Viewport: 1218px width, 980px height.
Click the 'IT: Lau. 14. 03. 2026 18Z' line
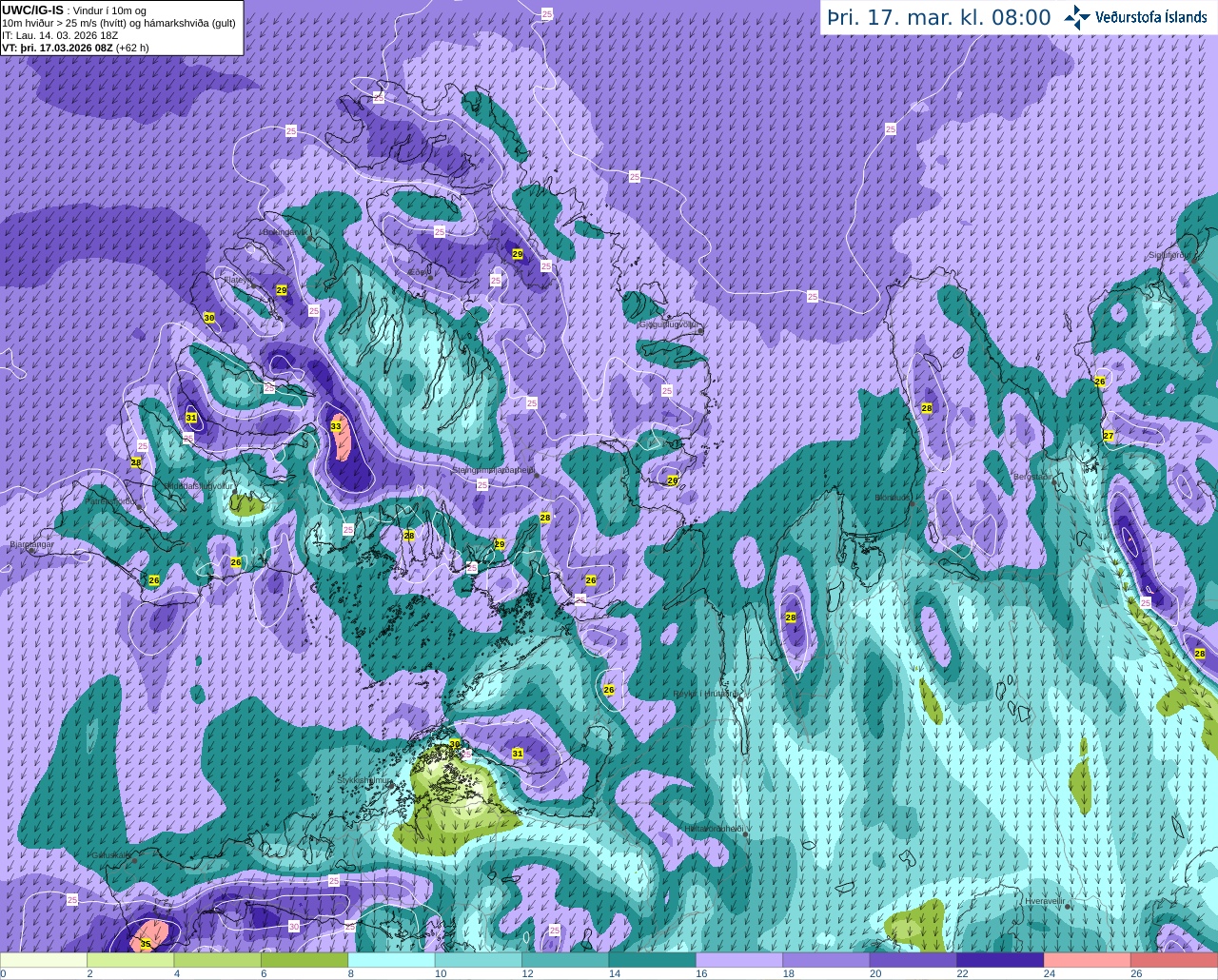click(x=60, y=35)
